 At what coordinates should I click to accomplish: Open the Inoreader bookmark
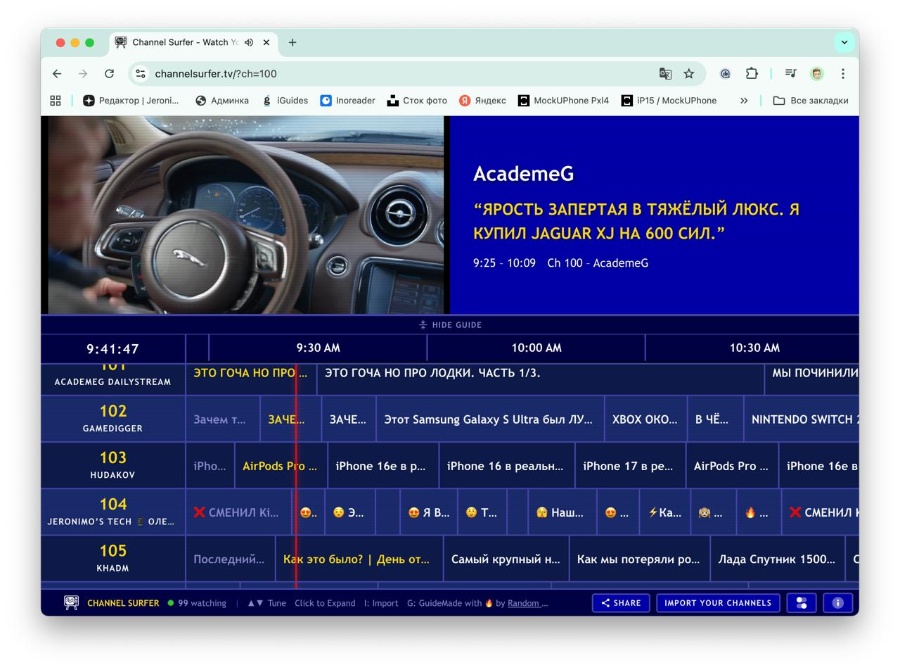pyautogui.click(x=347, y=101)
